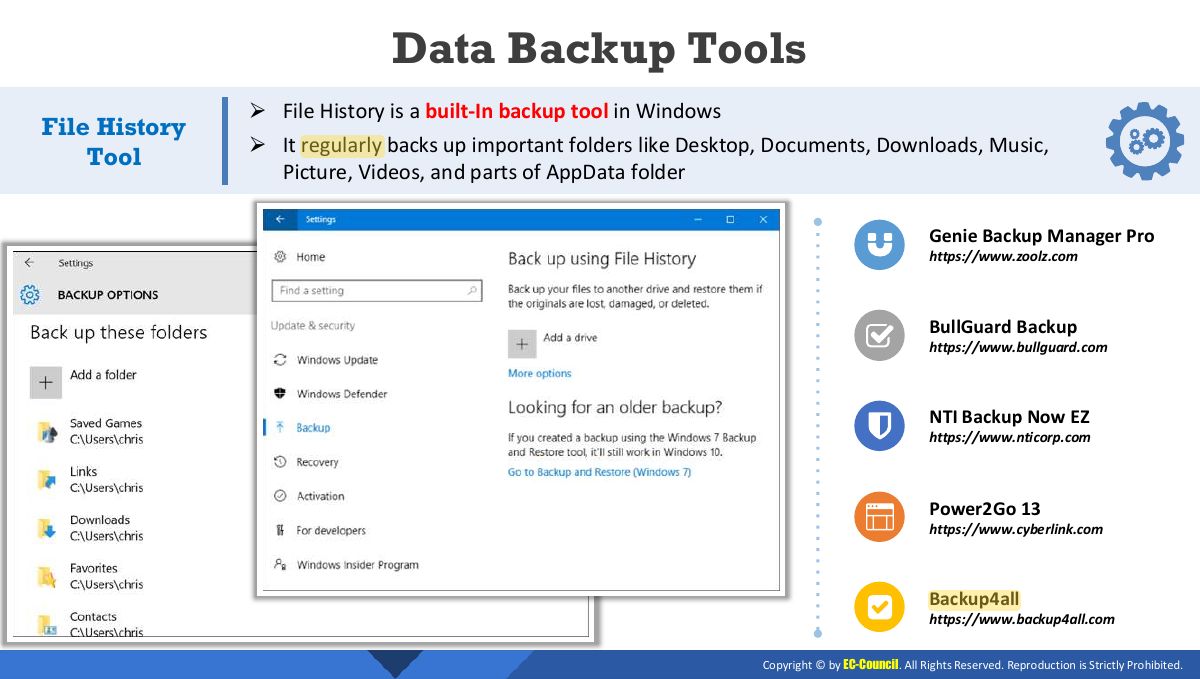1200x679 pixels.
Task: Select For developers in Settings sidebar
Action: pyautogui.click(x=331, y=531)
